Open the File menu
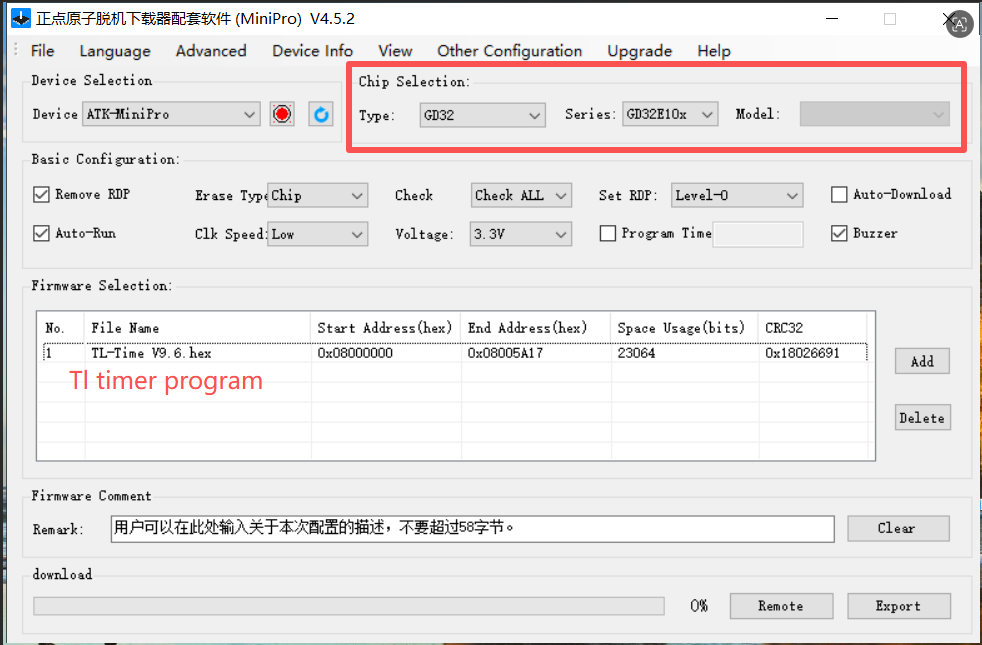 (x=43, y=51)
